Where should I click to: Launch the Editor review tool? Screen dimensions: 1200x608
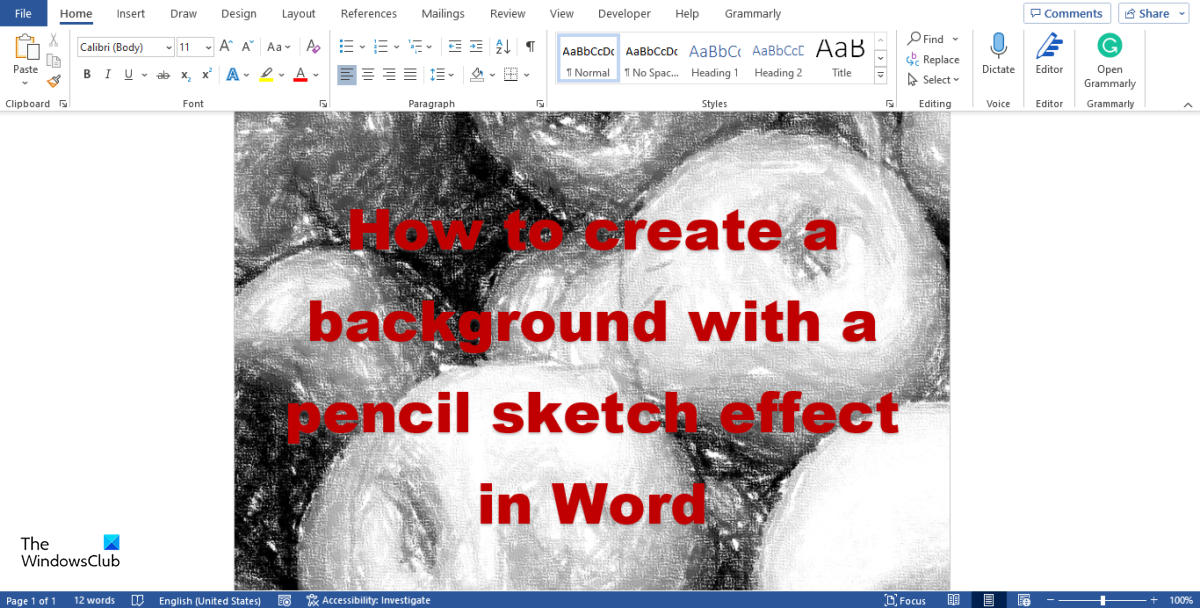pos(1049,53)
